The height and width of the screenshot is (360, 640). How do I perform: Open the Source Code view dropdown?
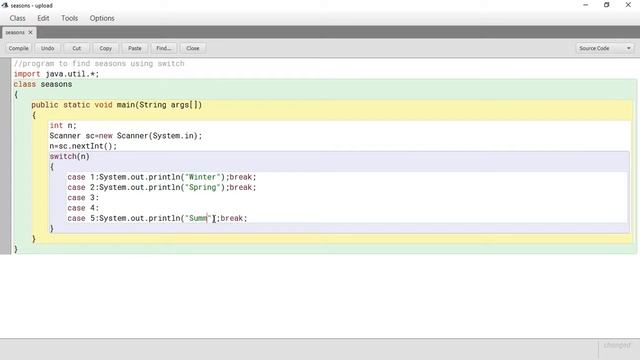coord(604,48)
